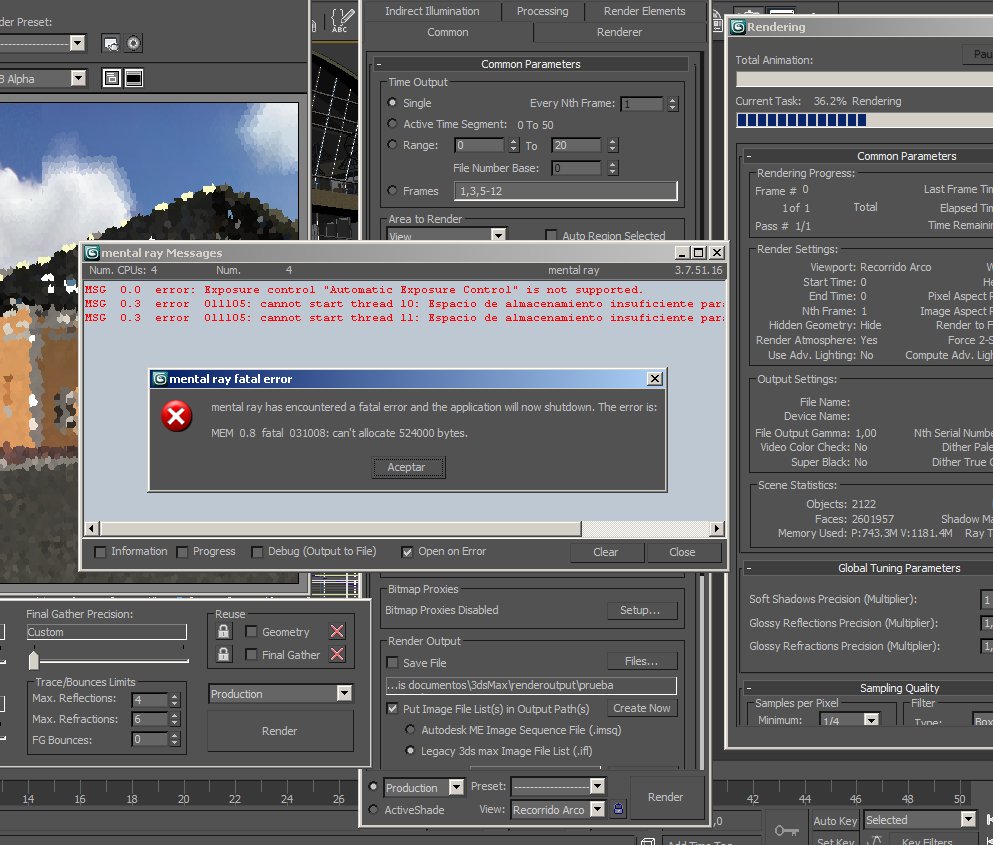The height and width of the screenshot is (845, 993).
Task: Click the Messages horizontal scrollbar thumb
Action: click(340, 528)
